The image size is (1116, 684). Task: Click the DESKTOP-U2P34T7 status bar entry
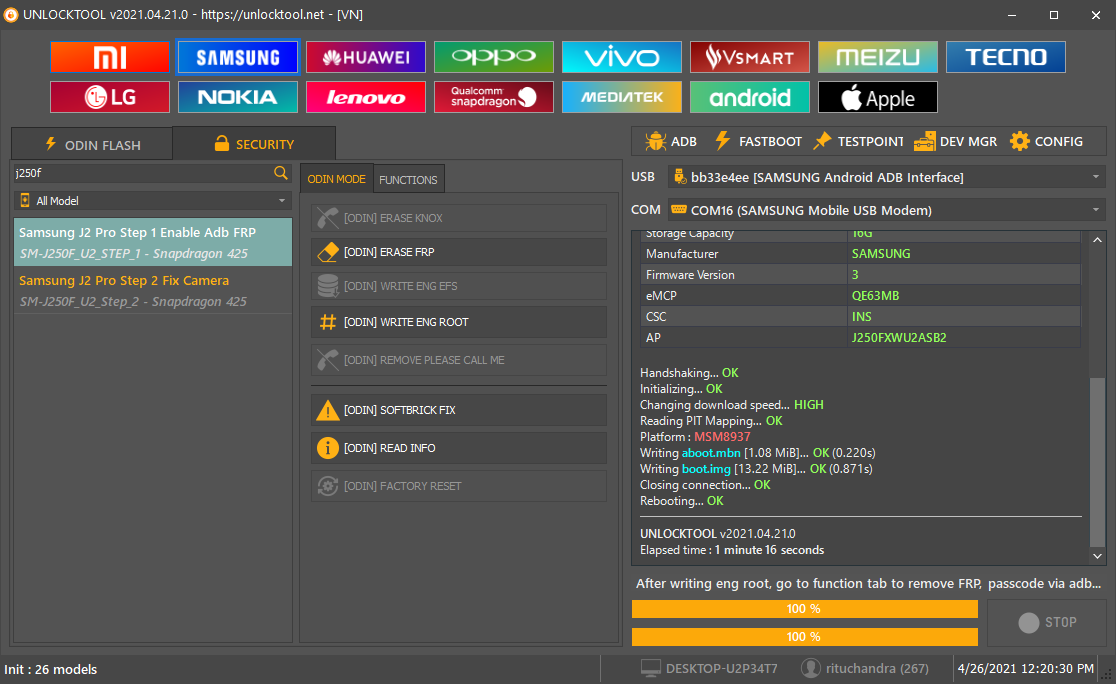point(710,668)
